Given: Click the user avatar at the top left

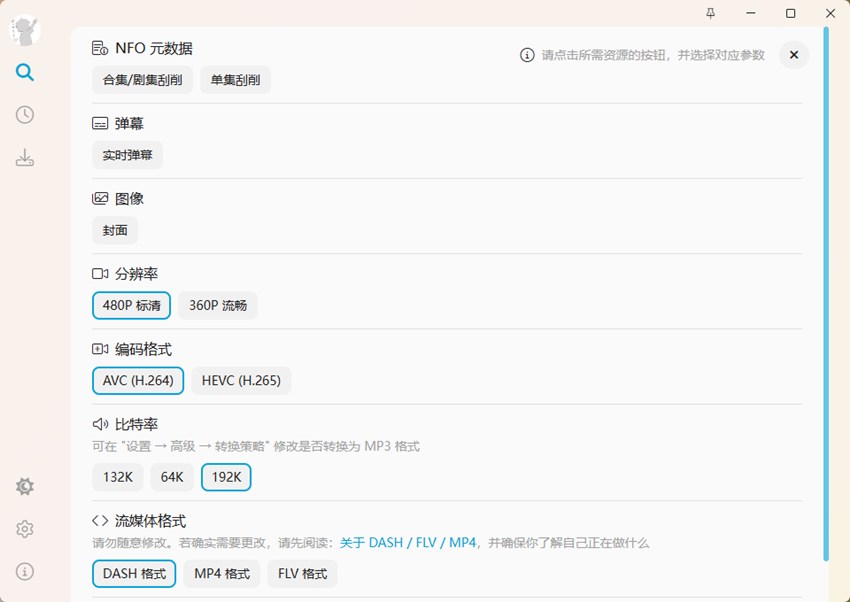Looking at the screenshot, I should pos(24,30).
